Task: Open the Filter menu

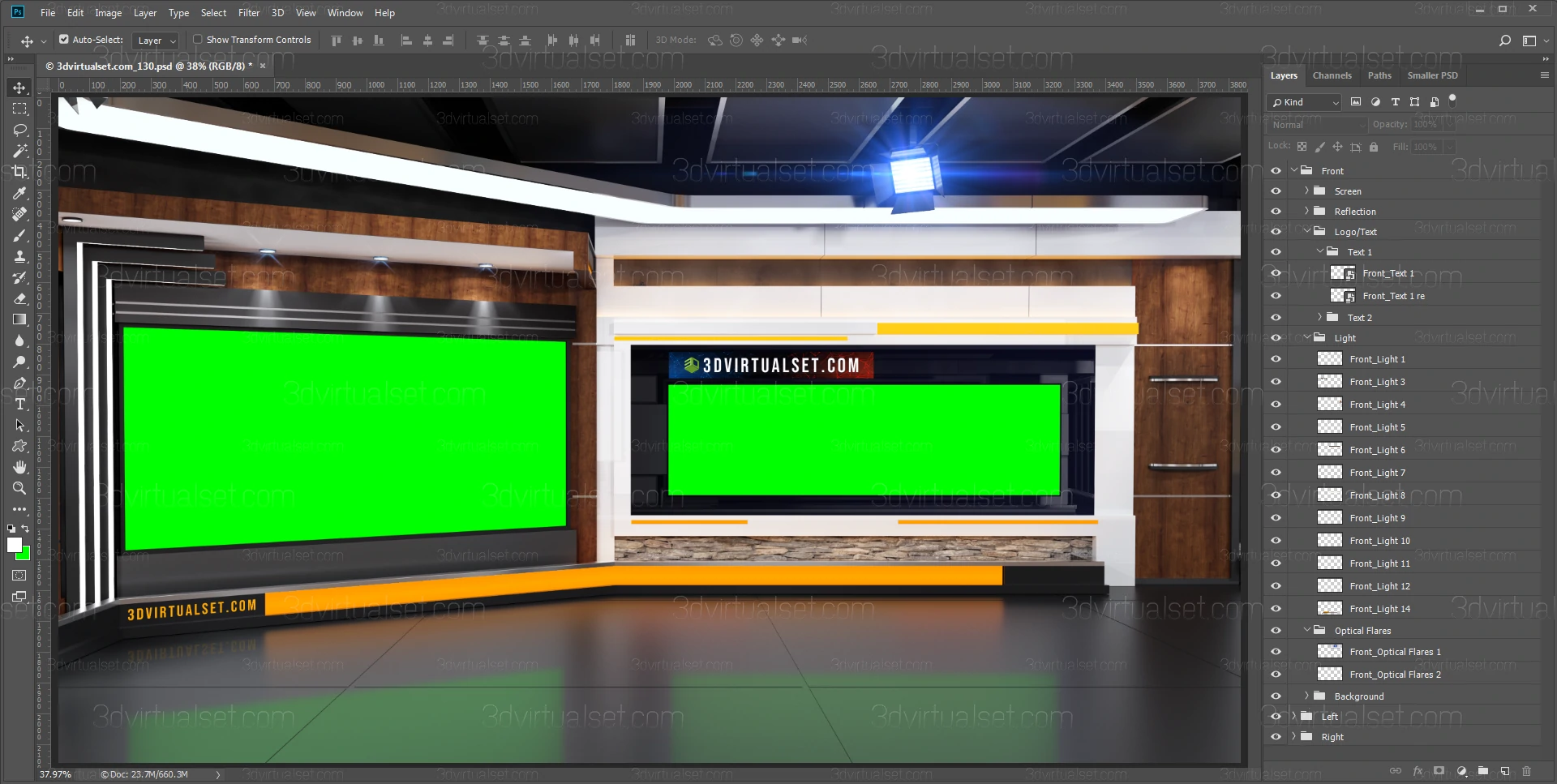Action: (x=249, y=12)
